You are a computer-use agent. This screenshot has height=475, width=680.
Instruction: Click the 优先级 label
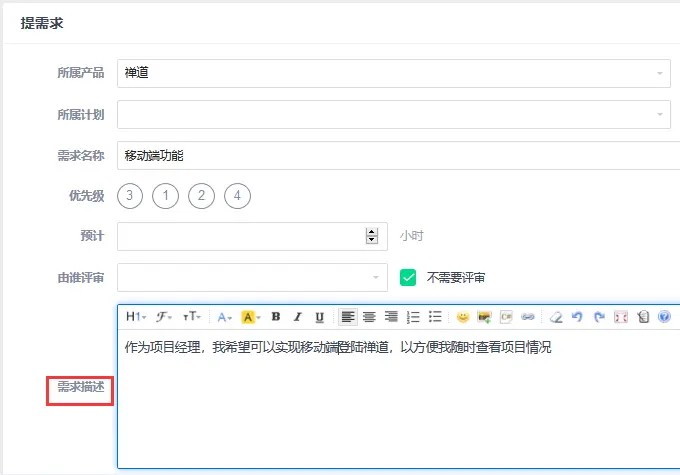(87, 196)
